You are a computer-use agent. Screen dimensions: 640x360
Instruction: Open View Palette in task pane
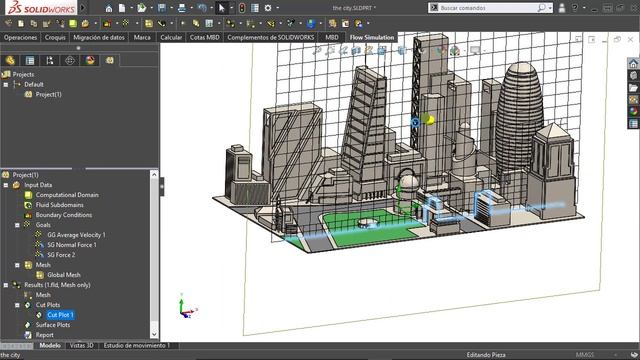(x=633, y=100)
